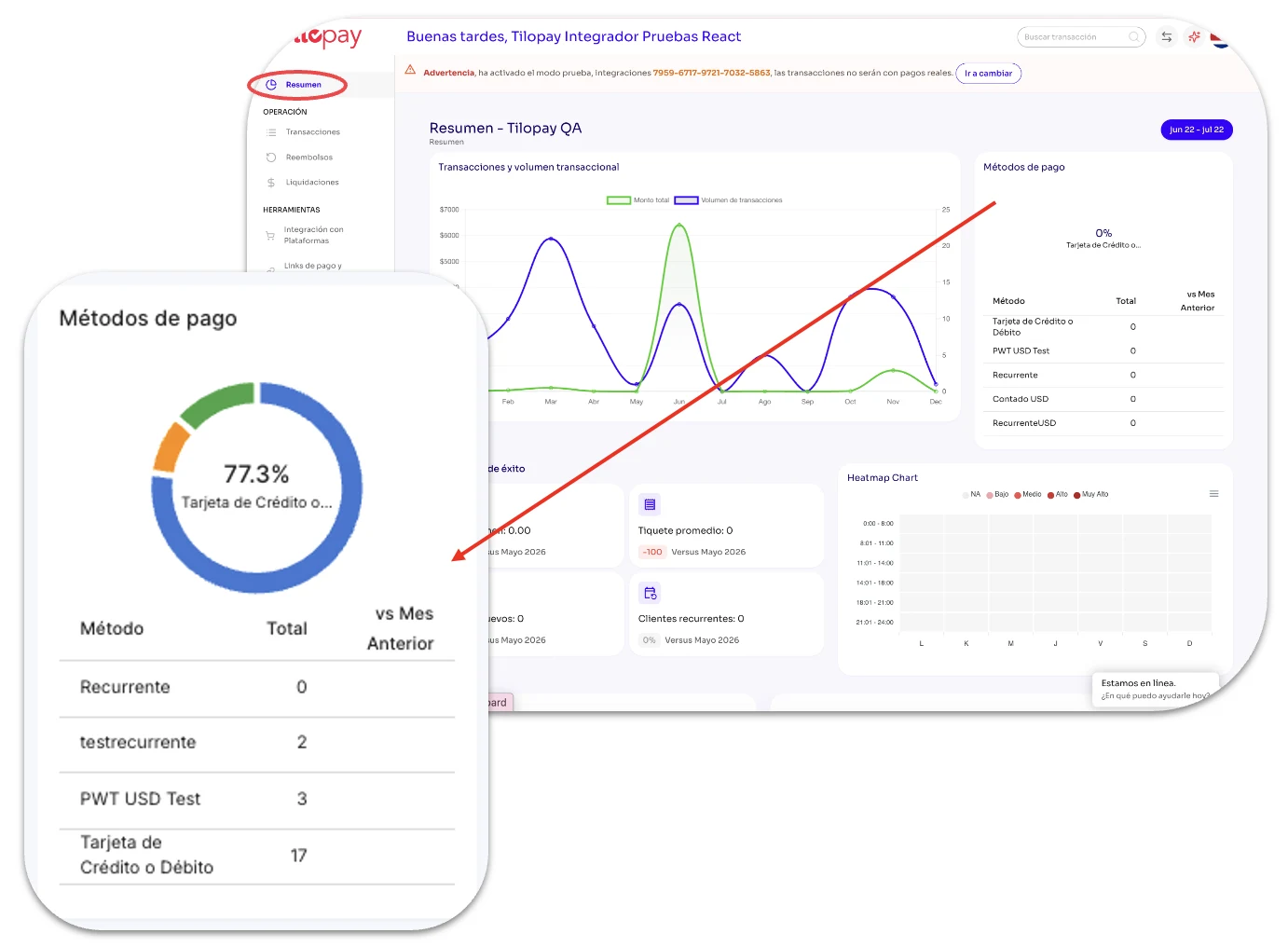This screenshot has width=1288, height=947.
Task: Open Liquidaciones in the sidebar
Action: 312,183
